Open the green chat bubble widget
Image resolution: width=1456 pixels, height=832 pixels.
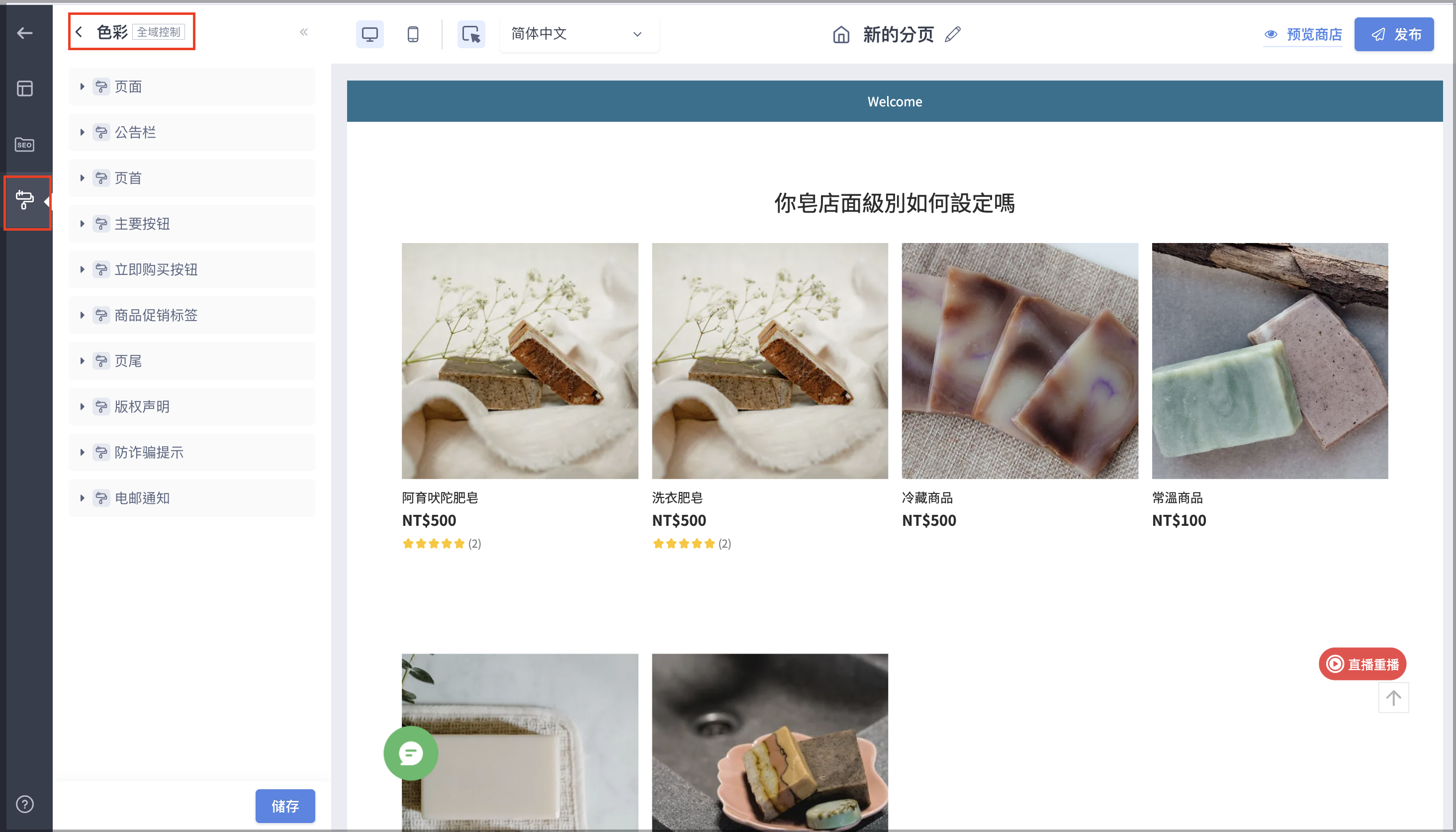(410, 753)
